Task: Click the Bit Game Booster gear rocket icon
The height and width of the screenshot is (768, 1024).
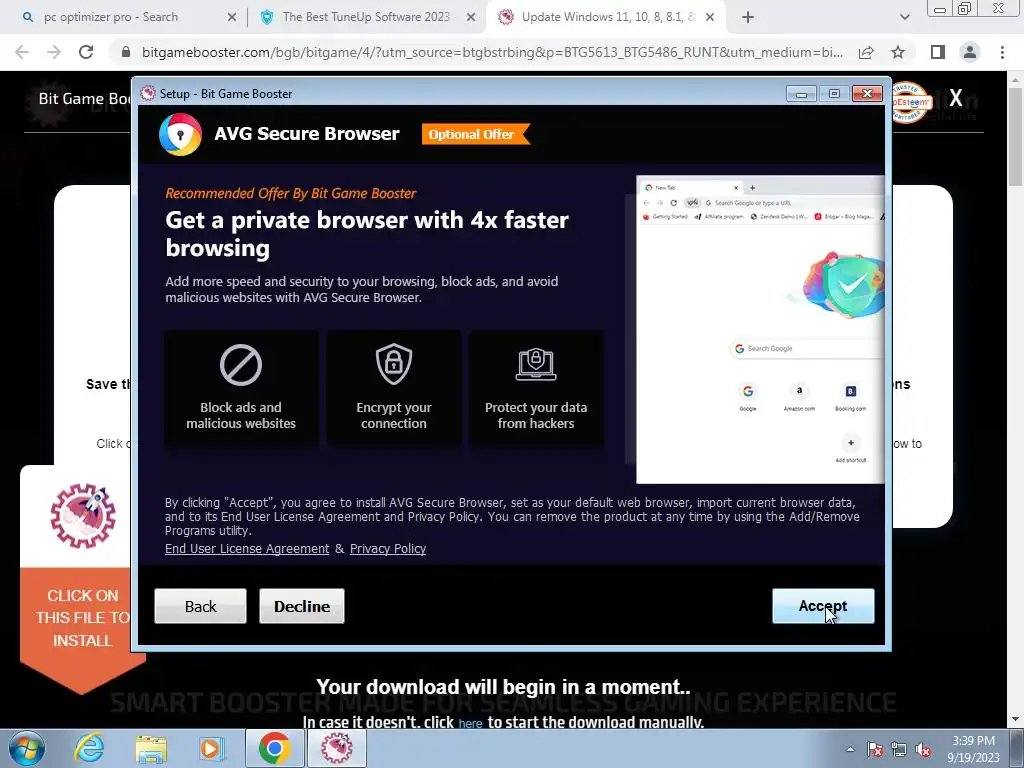Action: pyautogui.click(x=83, y=516)
